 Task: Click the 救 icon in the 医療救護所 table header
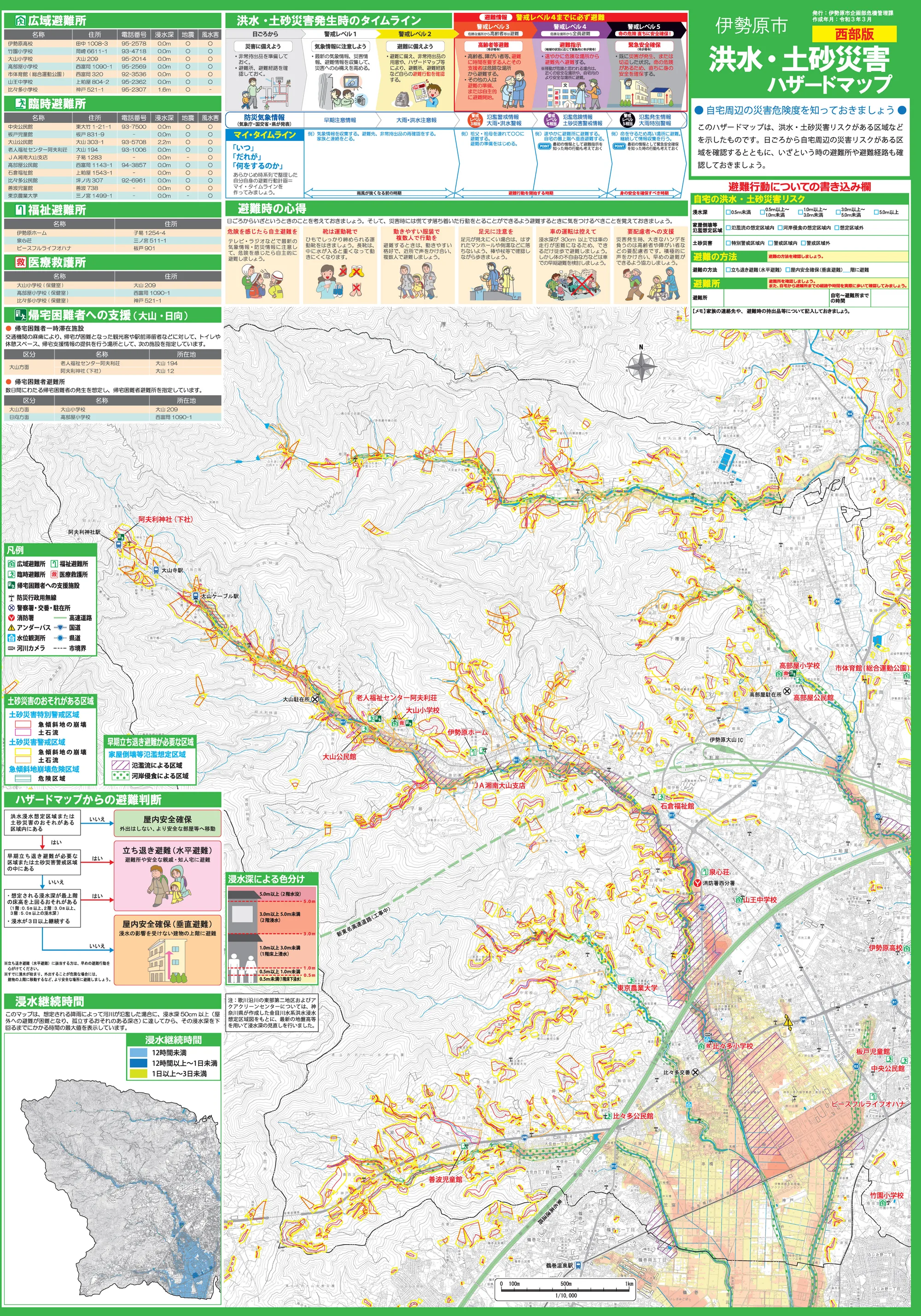(20, 262)
